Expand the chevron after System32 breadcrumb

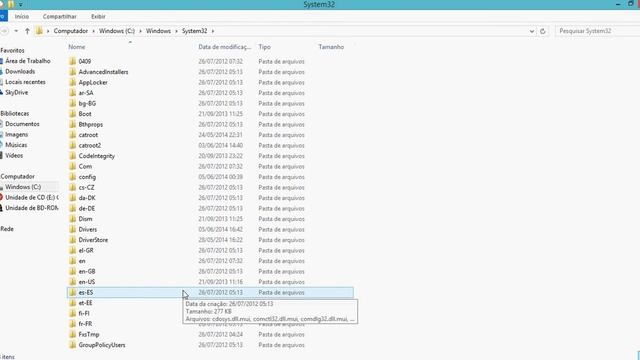pos(213,31)
